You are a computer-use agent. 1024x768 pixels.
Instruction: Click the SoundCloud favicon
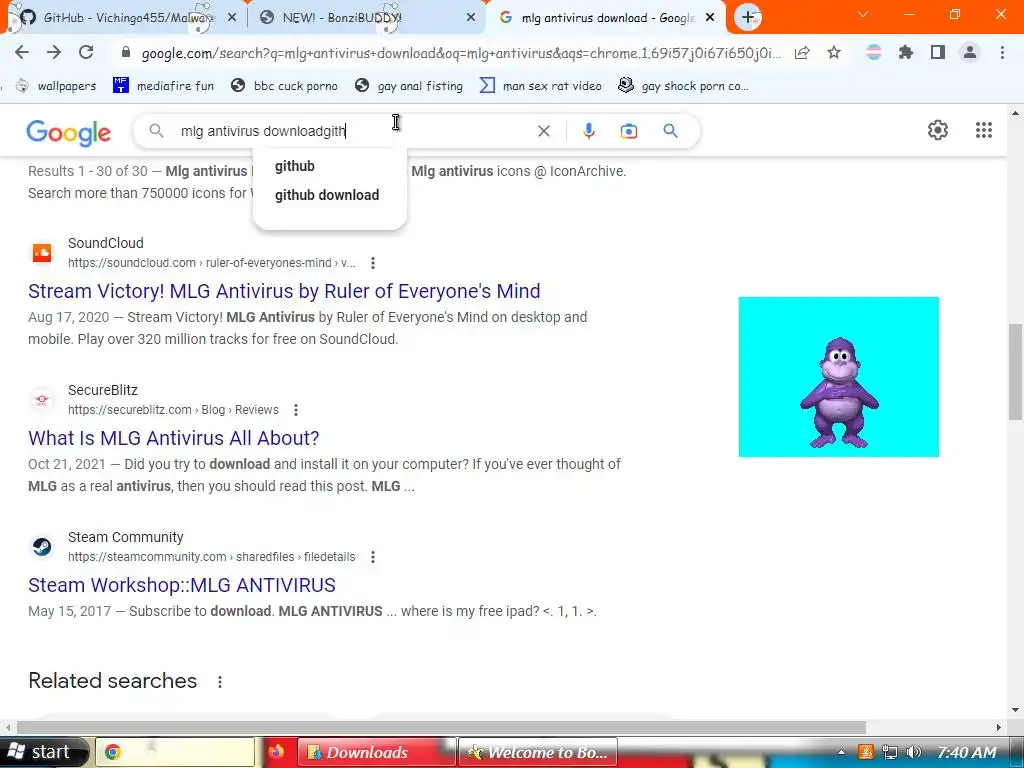[x=42, y=253]
